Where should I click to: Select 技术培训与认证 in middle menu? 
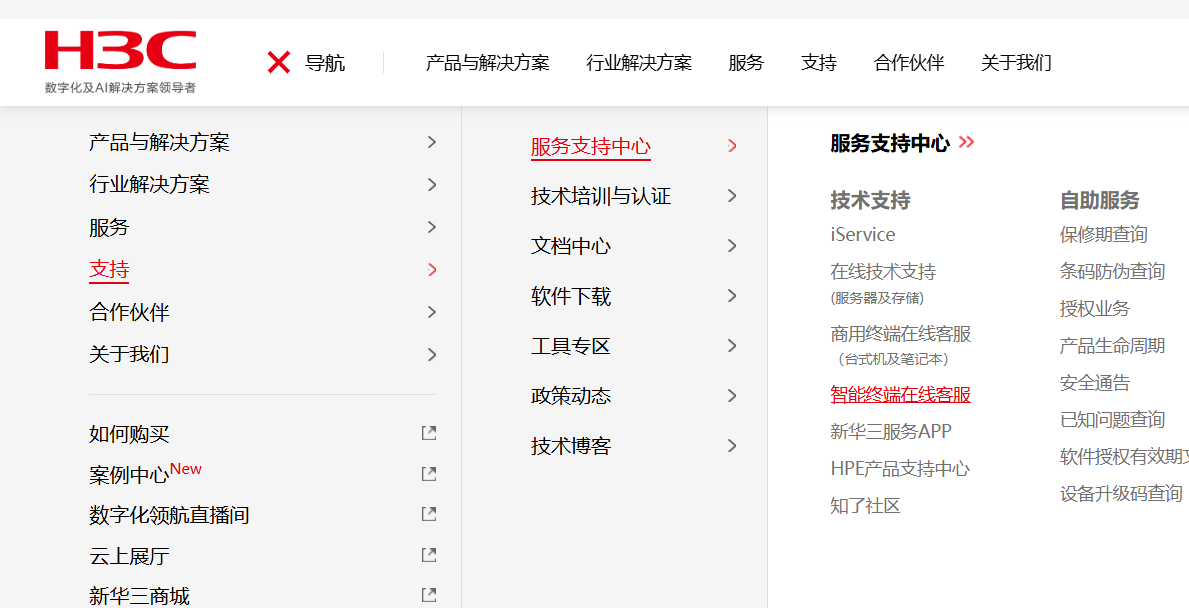(600, 196)
